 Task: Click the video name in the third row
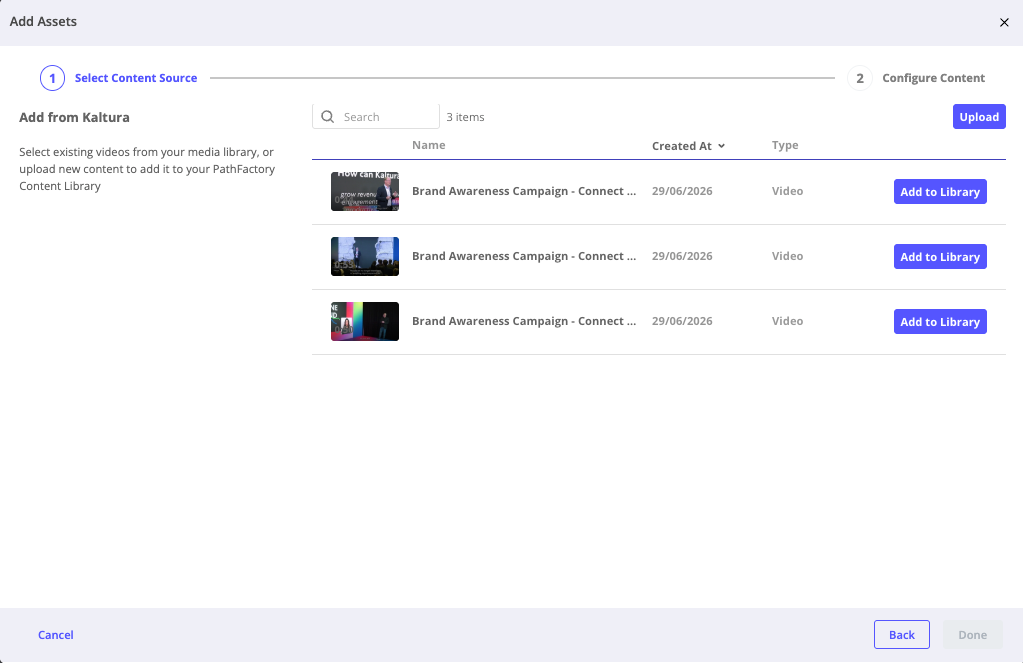point(524,321)
